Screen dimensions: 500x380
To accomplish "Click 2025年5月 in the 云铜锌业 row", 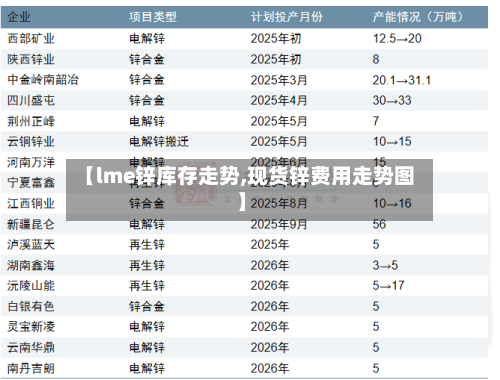I will coord(279,142).
